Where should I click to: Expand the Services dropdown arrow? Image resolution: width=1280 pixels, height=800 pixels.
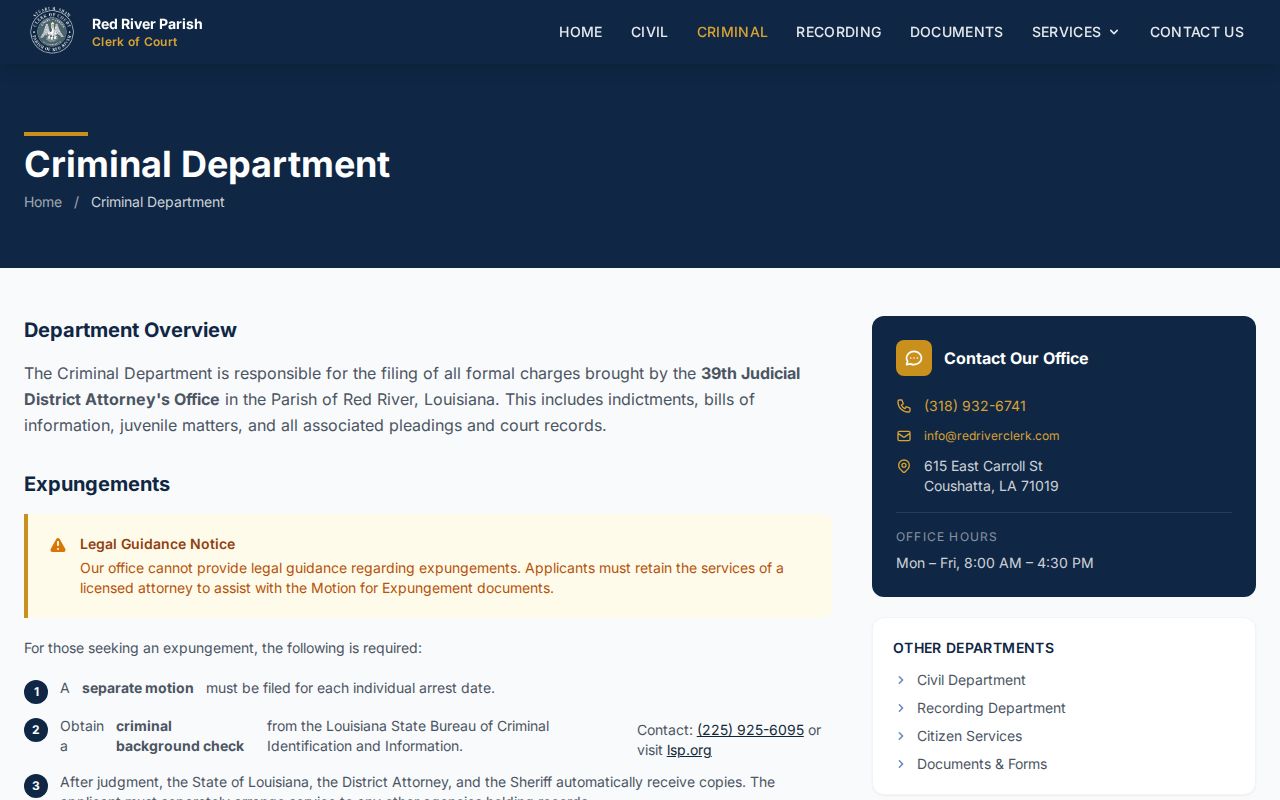pyautogui.click(x=1114, y=32)
